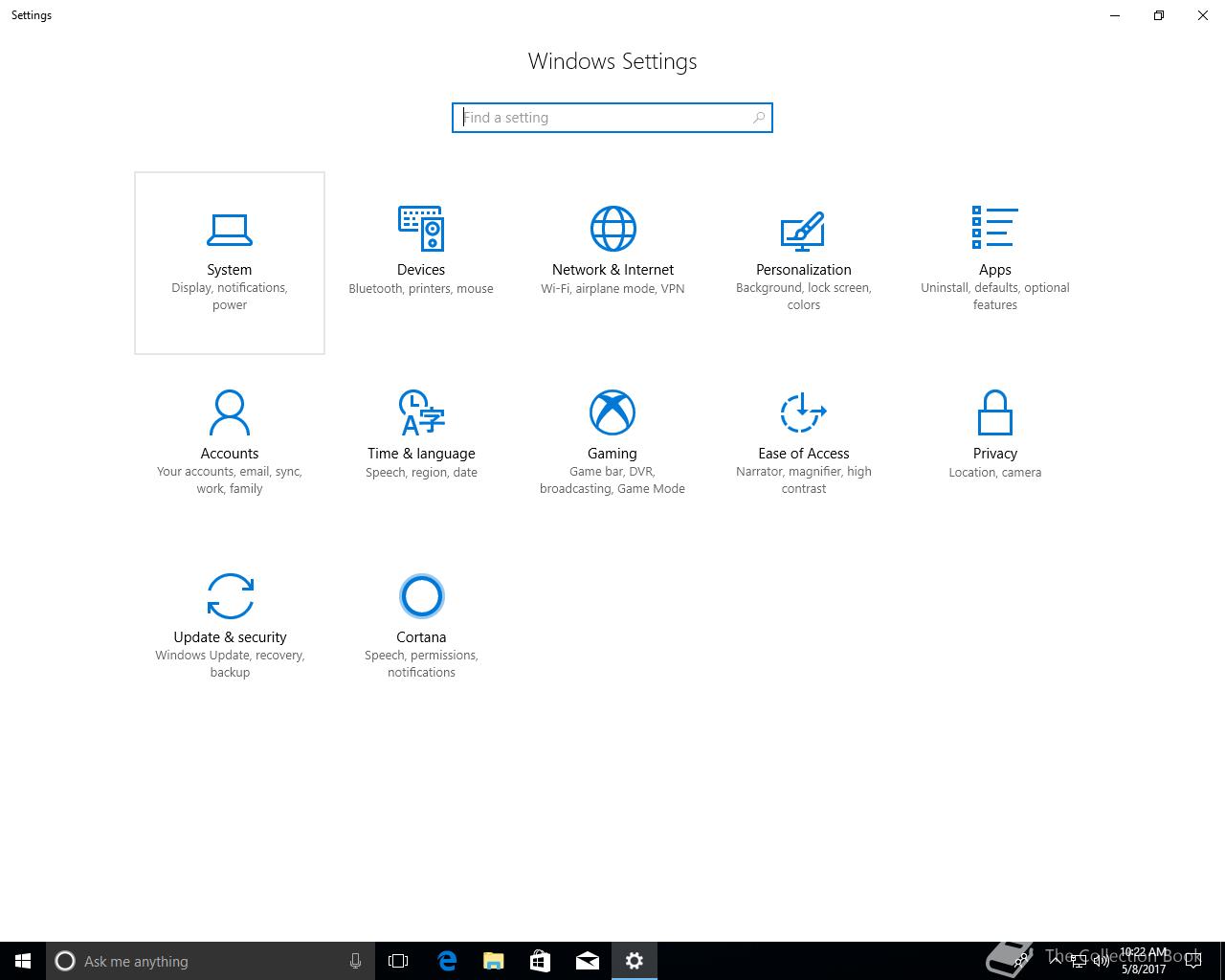Open Time & language settings icon
Viewport: 1225px width, 980px height.
(421, 412)
